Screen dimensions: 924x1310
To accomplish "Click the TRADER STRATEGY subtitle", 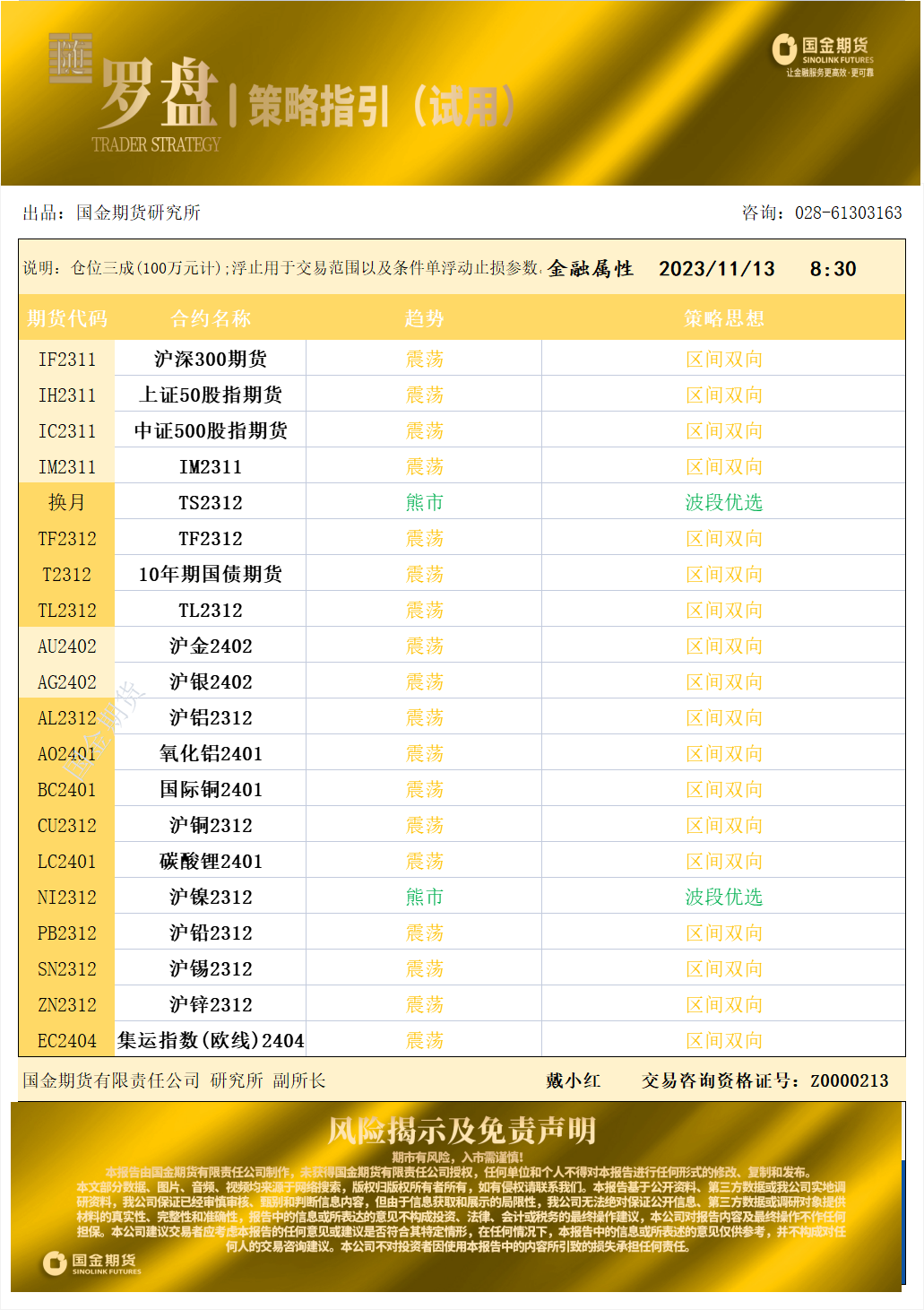I will pos(156,144).
